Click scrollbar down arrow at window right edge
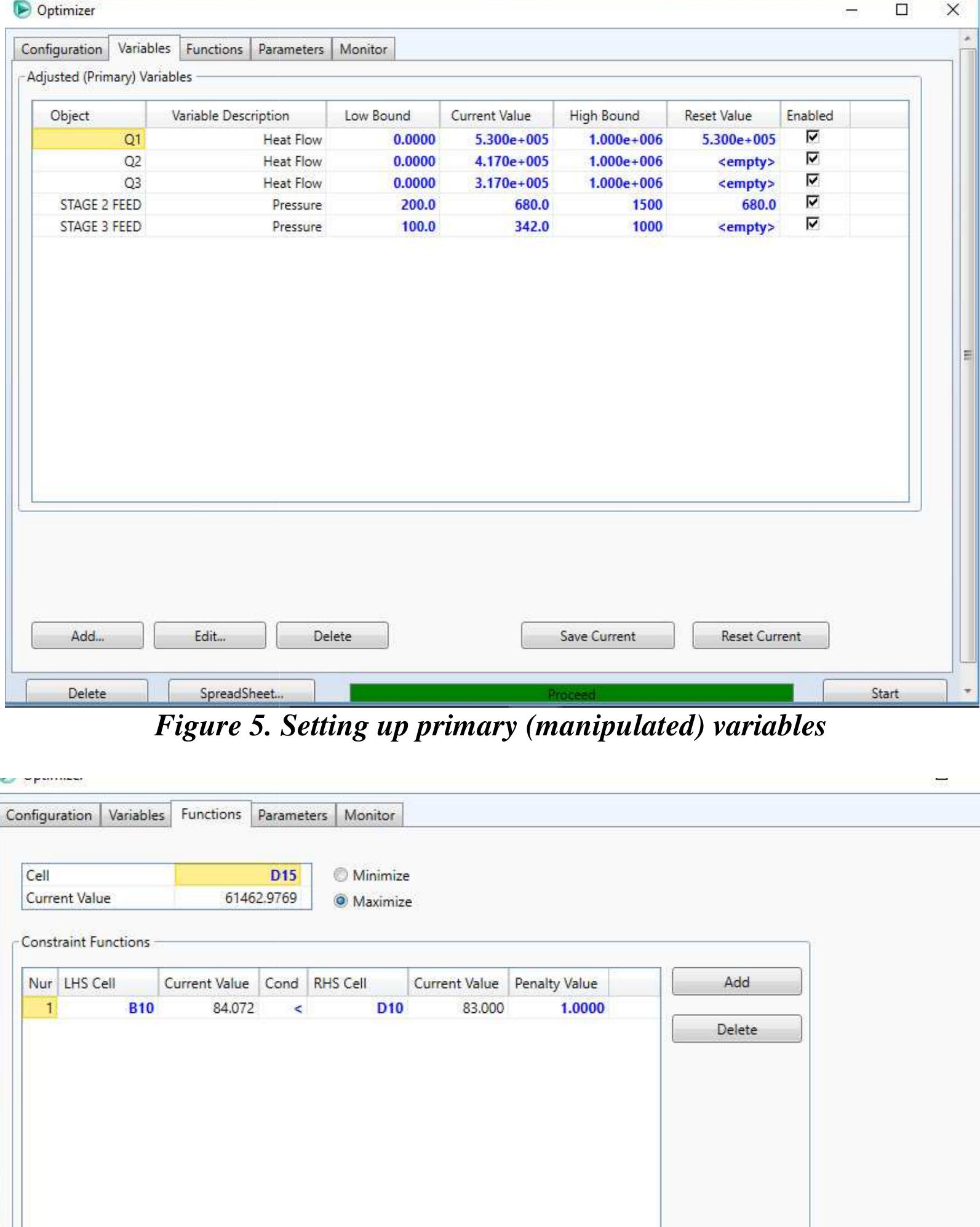Image resolution: width=980 pixels, height=1227 pixels. (x=968, y=691)
